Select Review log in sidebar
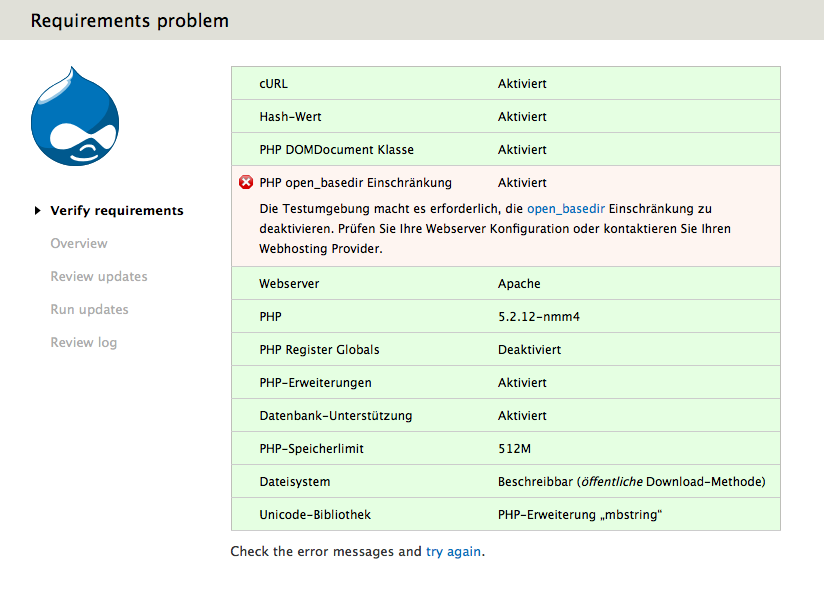This screenshot has height=593, width=824. pyautogui.click(x=84, y=343)
